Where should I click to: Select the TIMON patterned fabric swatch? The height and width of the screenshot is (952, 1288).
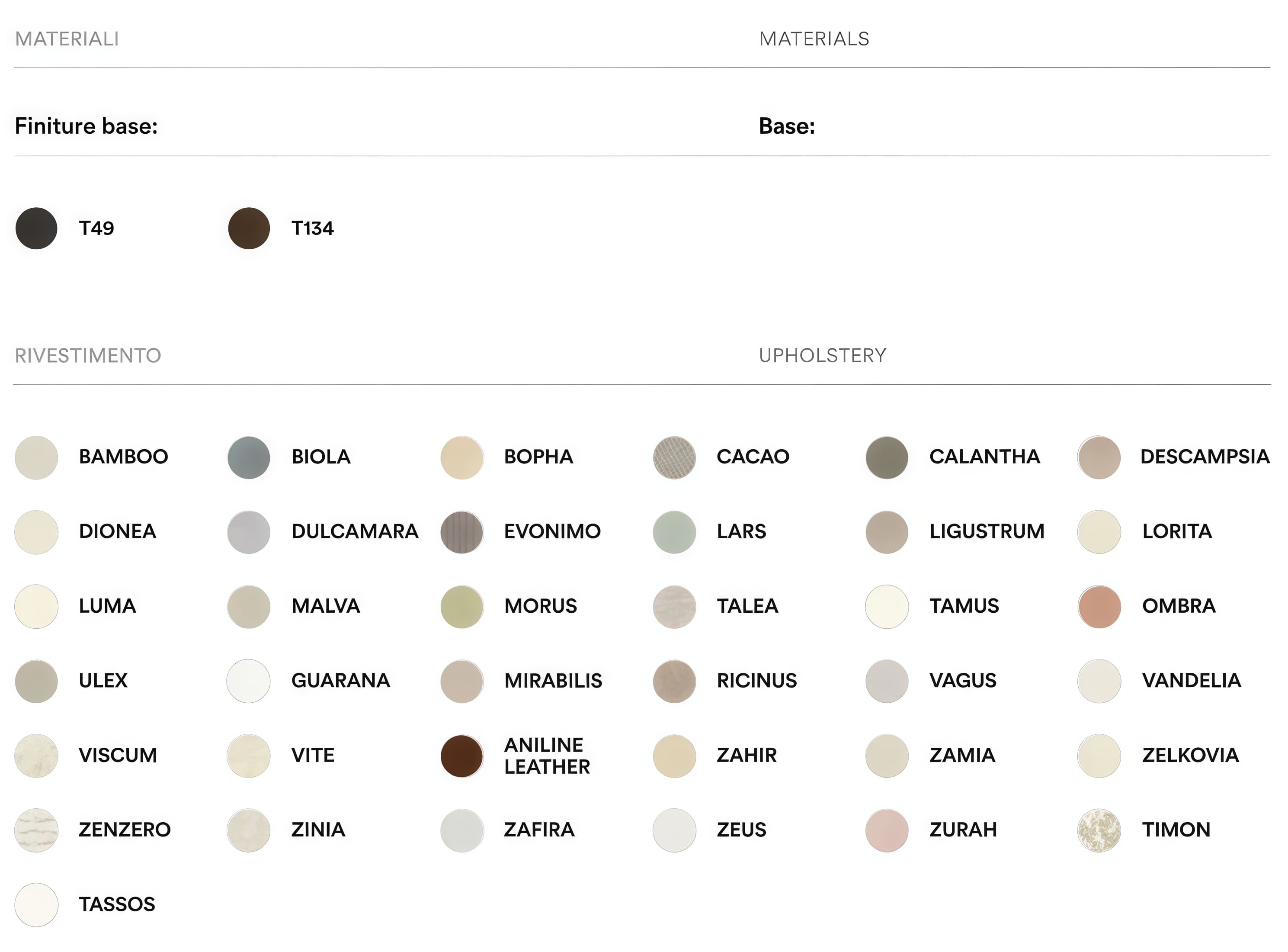coord(1099,830)
